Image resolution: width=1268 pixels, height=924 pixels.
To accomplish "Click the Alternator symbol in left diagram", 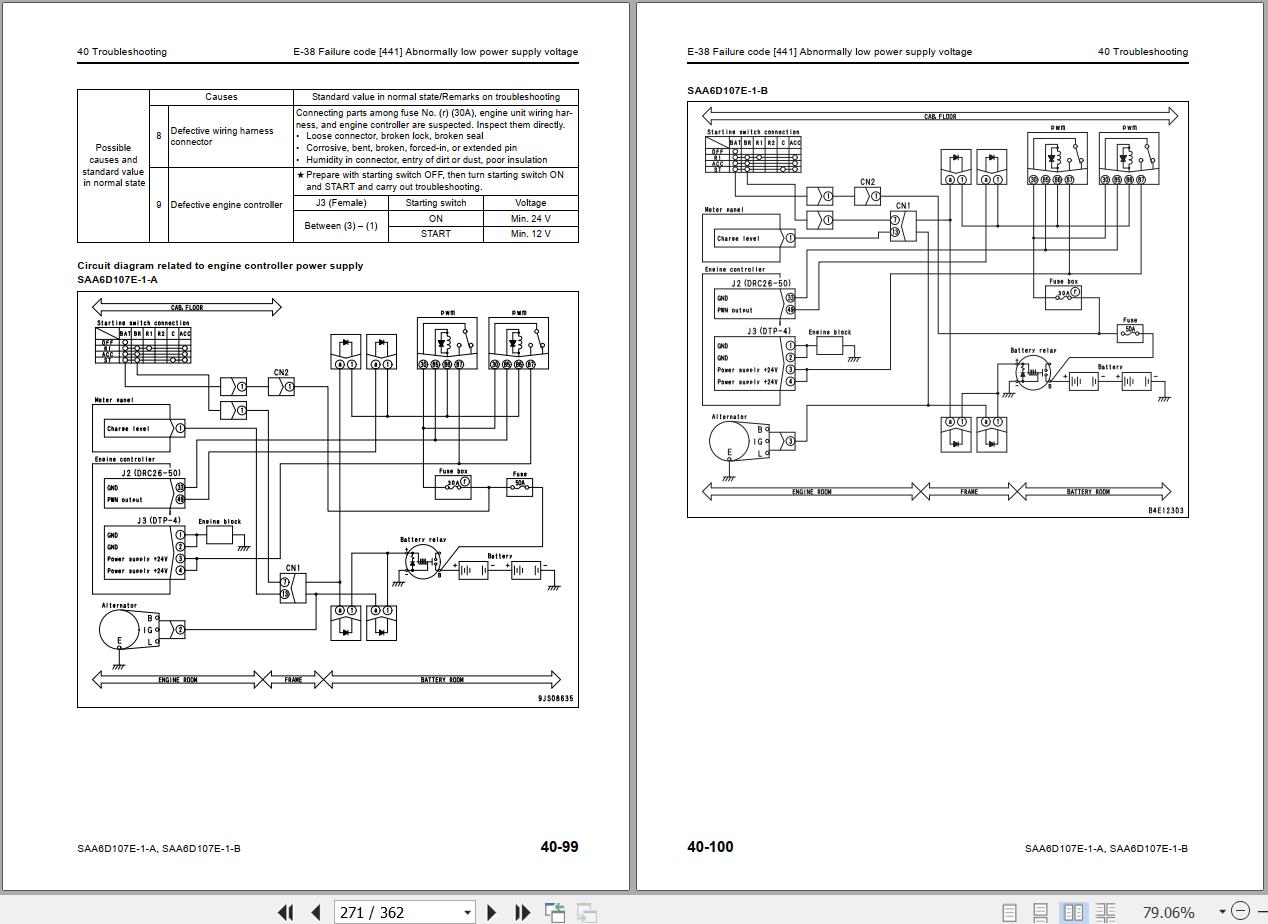I will click(x=120, y=629).
